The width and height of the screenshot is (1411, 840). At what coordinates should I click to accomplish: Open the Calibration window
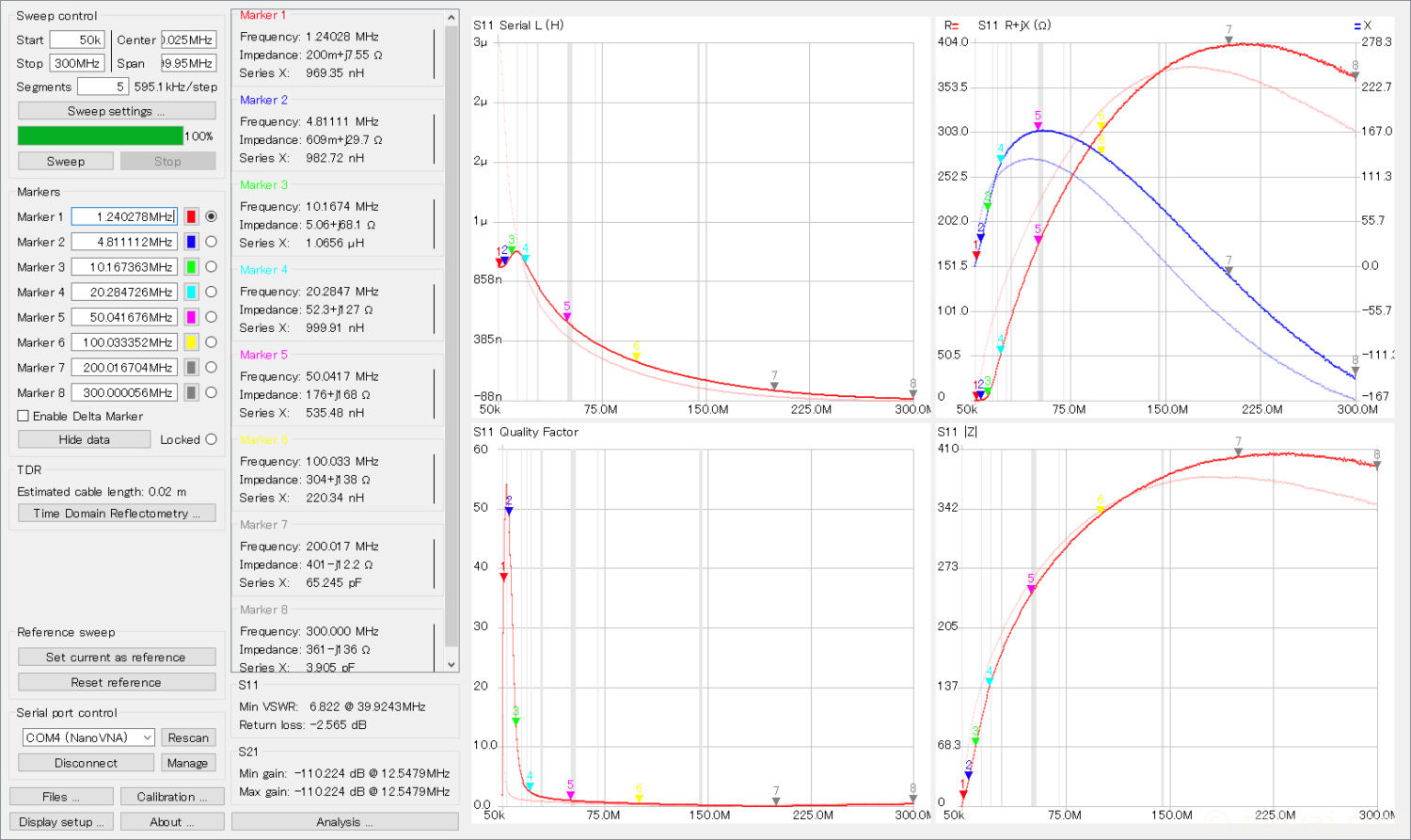point(172,797)
